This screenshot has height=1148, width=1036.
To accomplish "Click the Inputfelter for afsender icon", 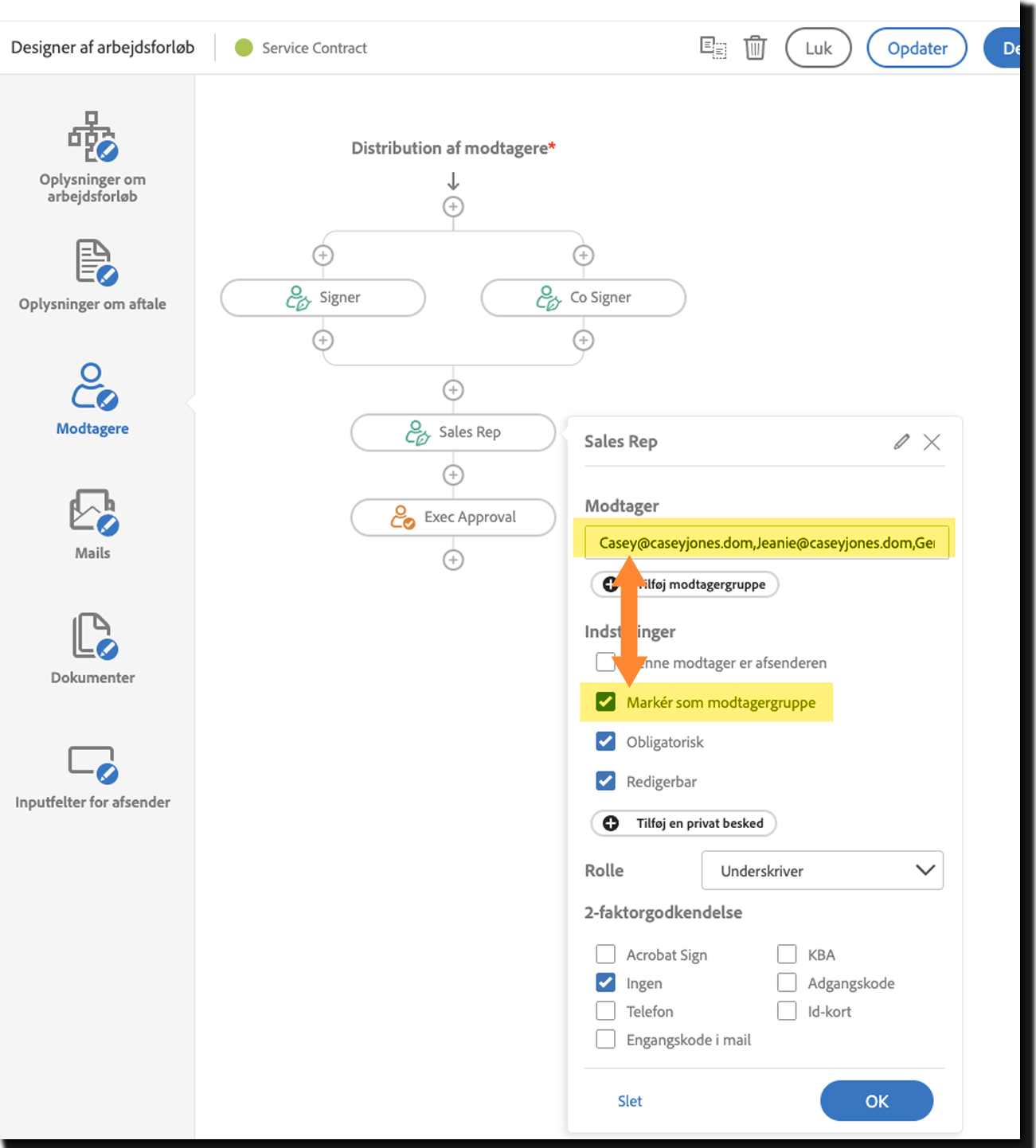I will (x=92, y=763).
